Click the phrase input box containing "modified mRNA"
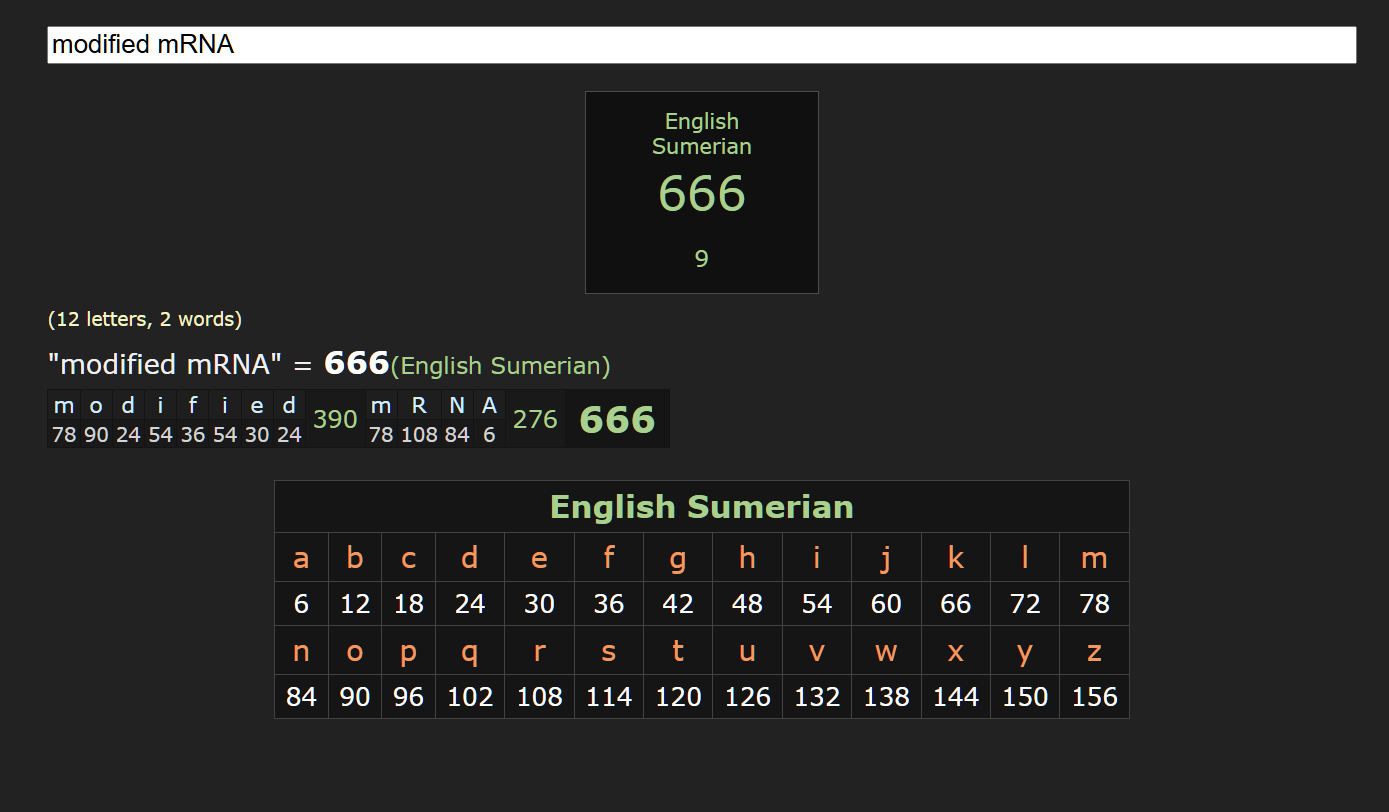 click(701, 45)
